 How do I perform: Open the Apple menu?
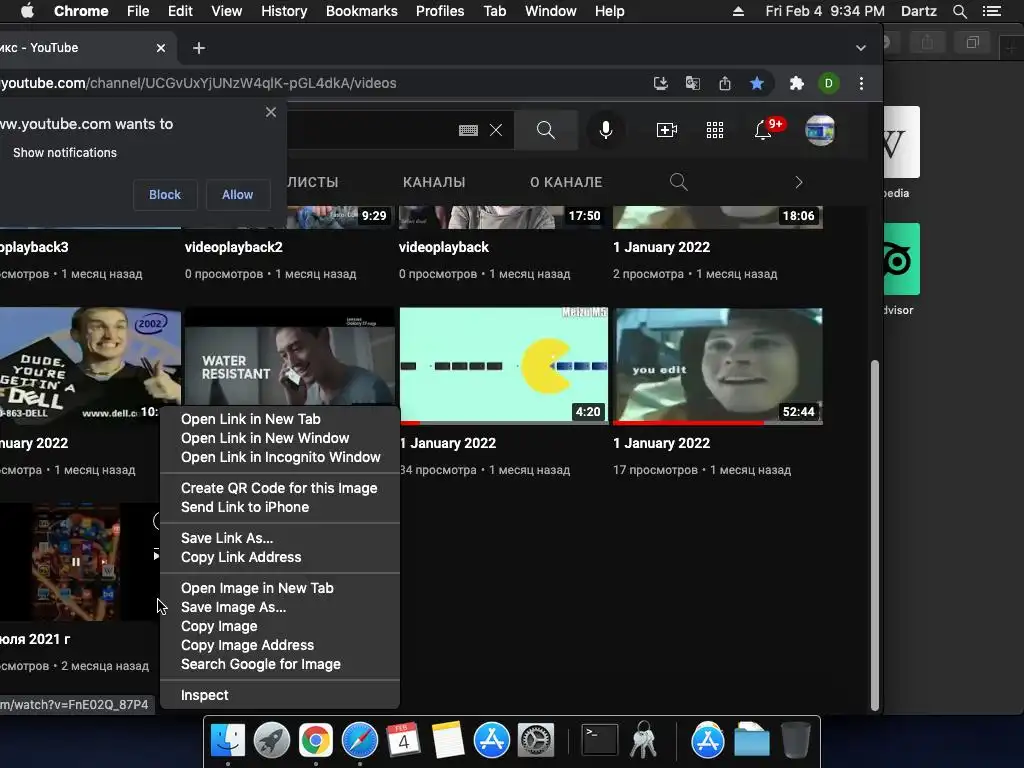point(27,11)
